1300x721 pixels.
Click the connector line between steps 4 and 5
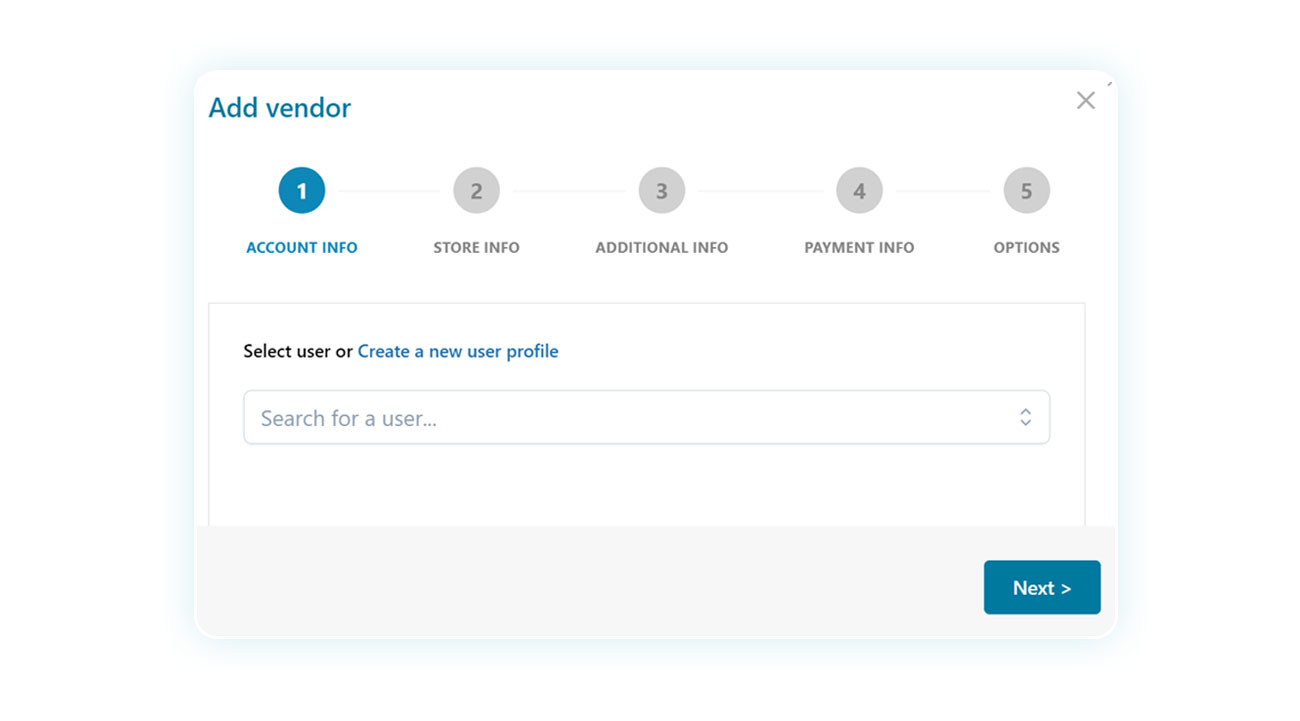(x=942, y=191)
